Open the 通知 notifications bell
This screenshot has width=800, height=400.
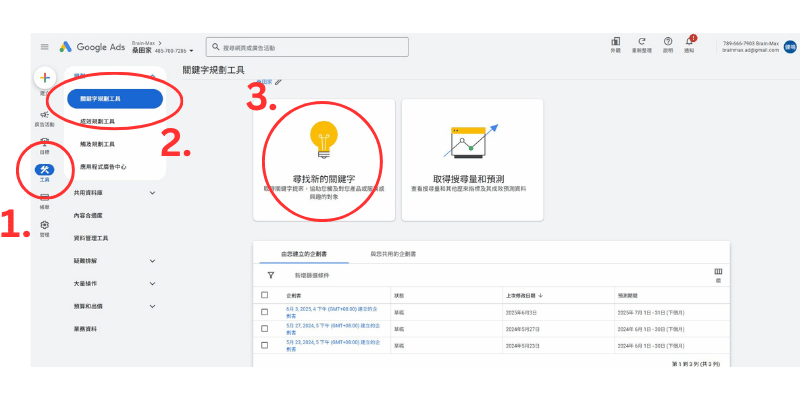coord(690,42)
